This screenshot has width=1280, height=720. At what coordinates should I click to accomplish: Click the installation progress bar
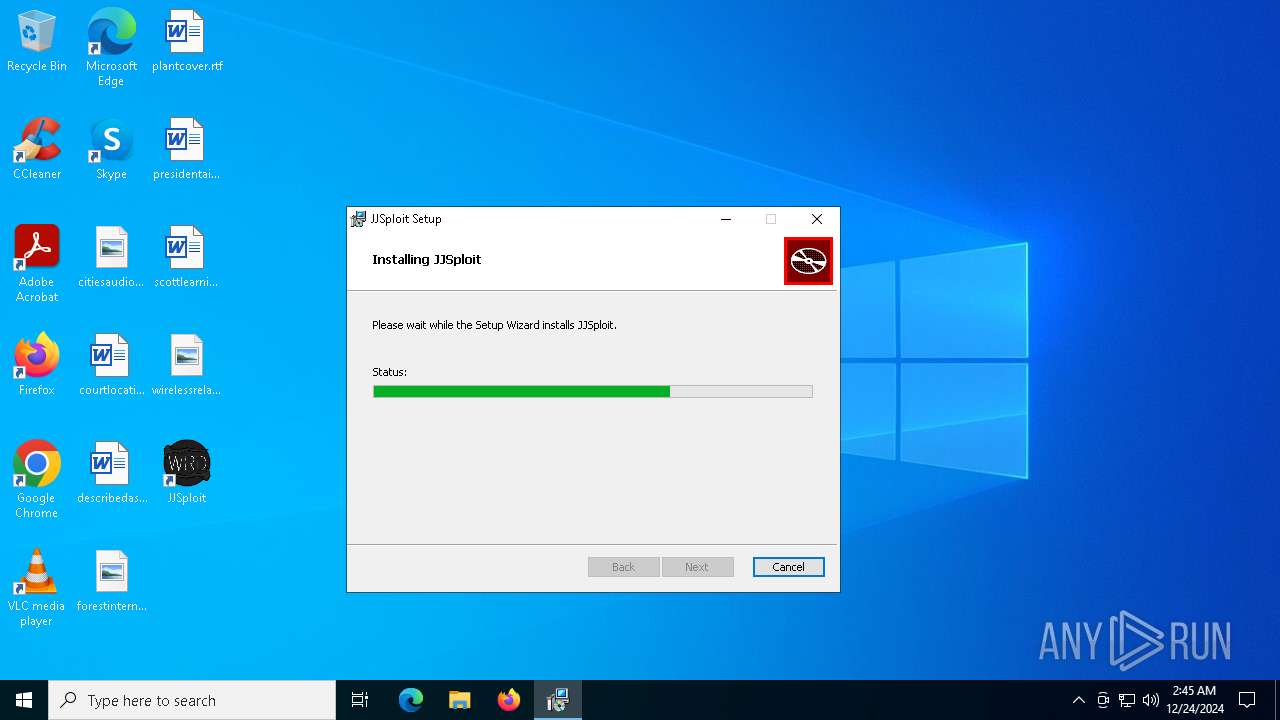tap(592, 392)
